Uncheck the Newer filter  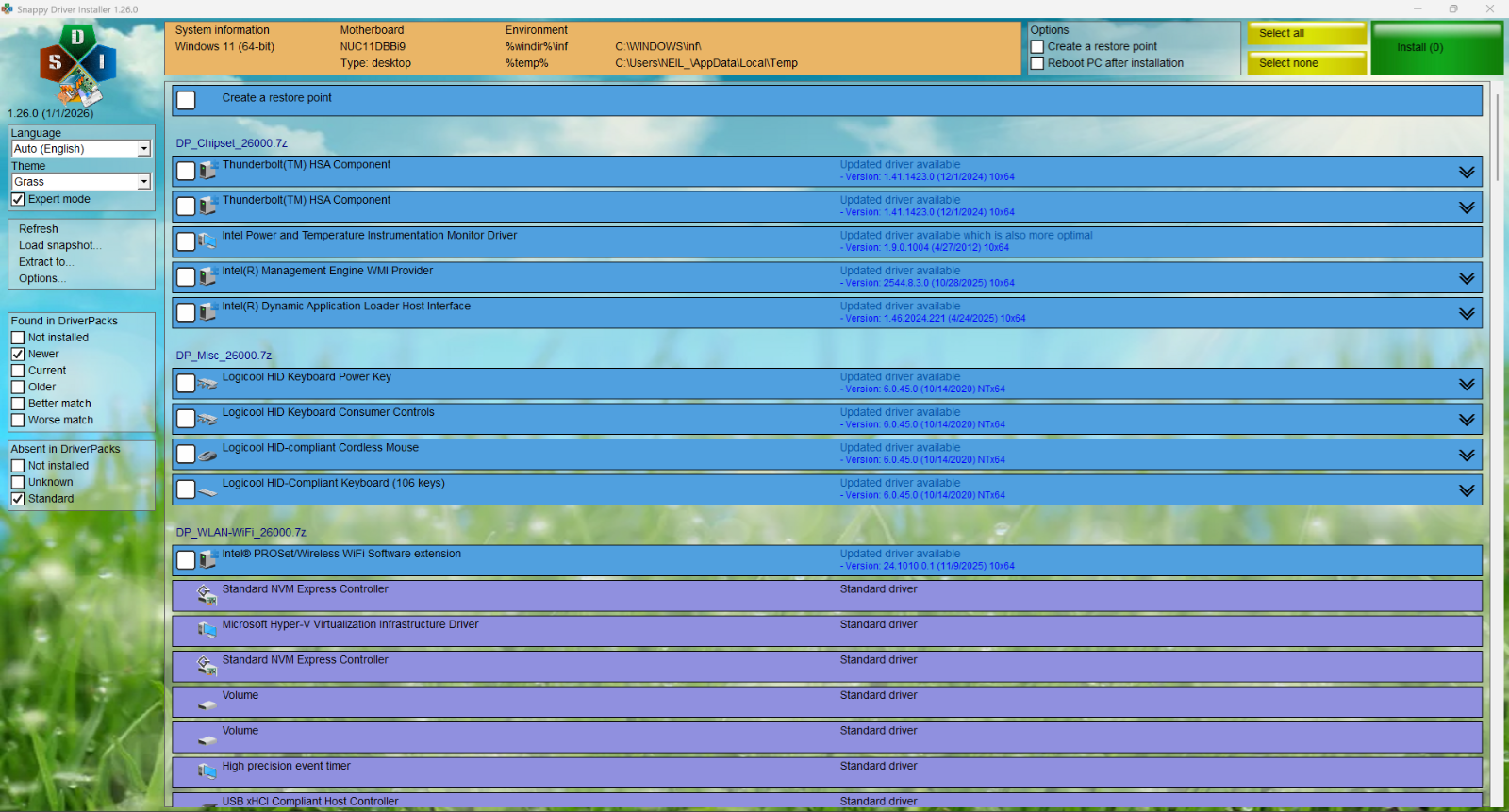pos(18,354)
